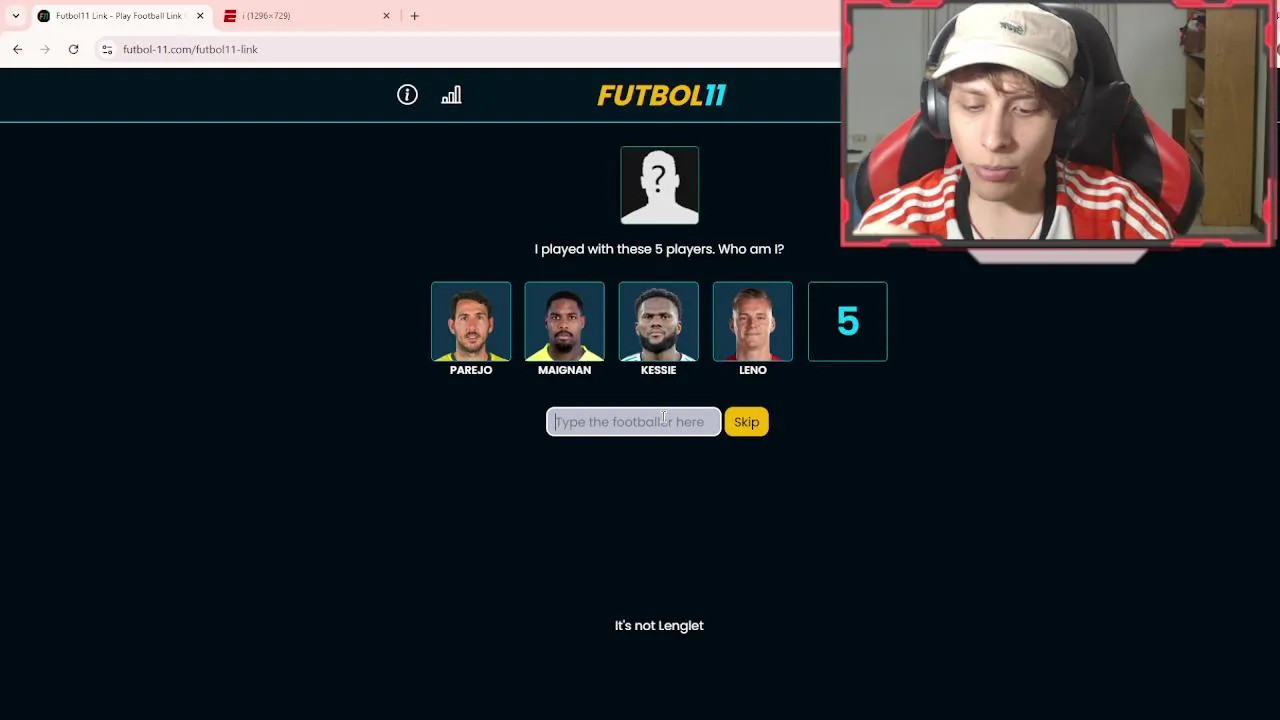Click the MAIGNAN name label
1280x720 pixels.
click(x=564, y=370)
